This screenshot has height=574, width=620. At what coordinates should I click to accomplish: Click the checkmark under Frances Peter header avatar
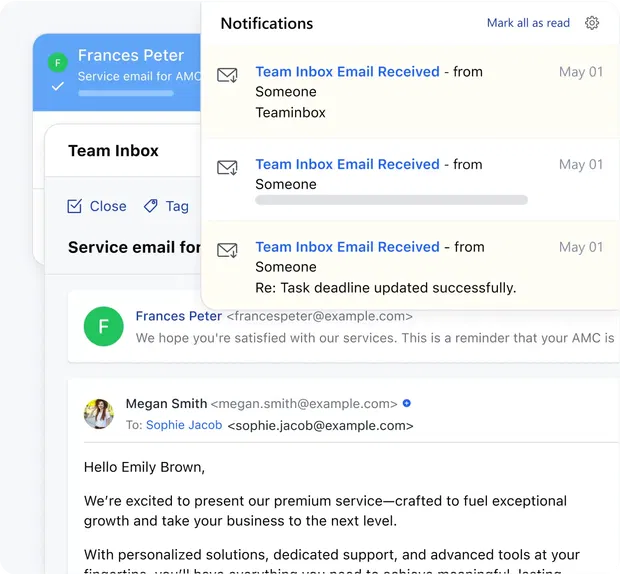(58, 86)
